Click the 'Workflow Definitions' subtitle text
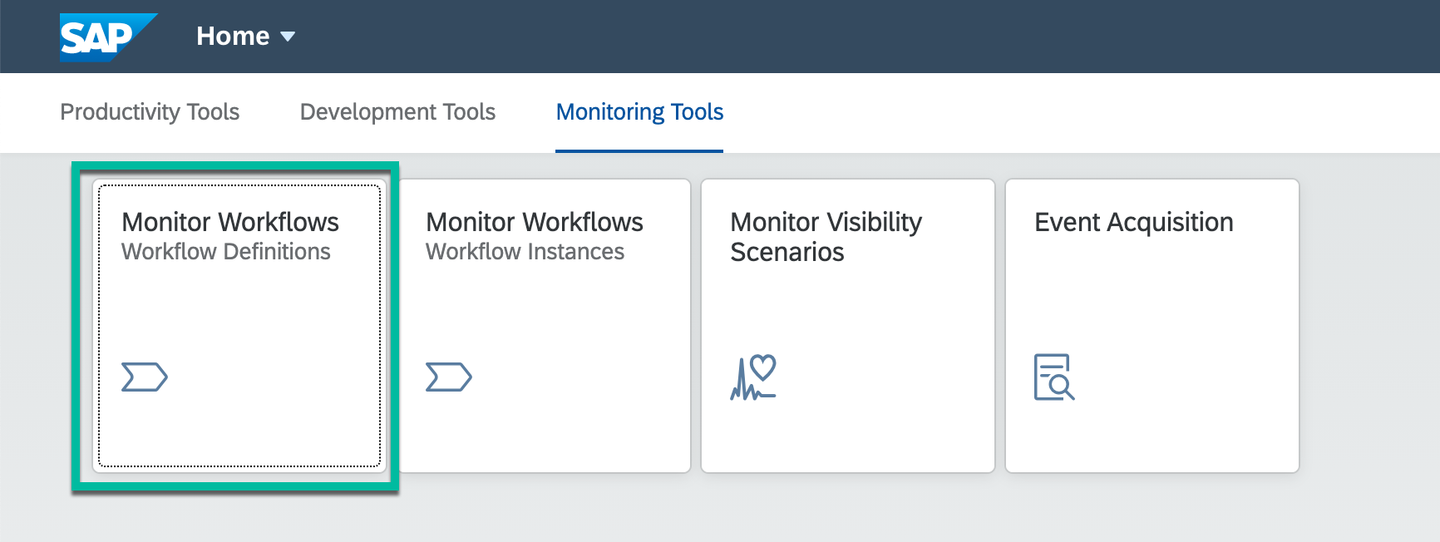 226,252
